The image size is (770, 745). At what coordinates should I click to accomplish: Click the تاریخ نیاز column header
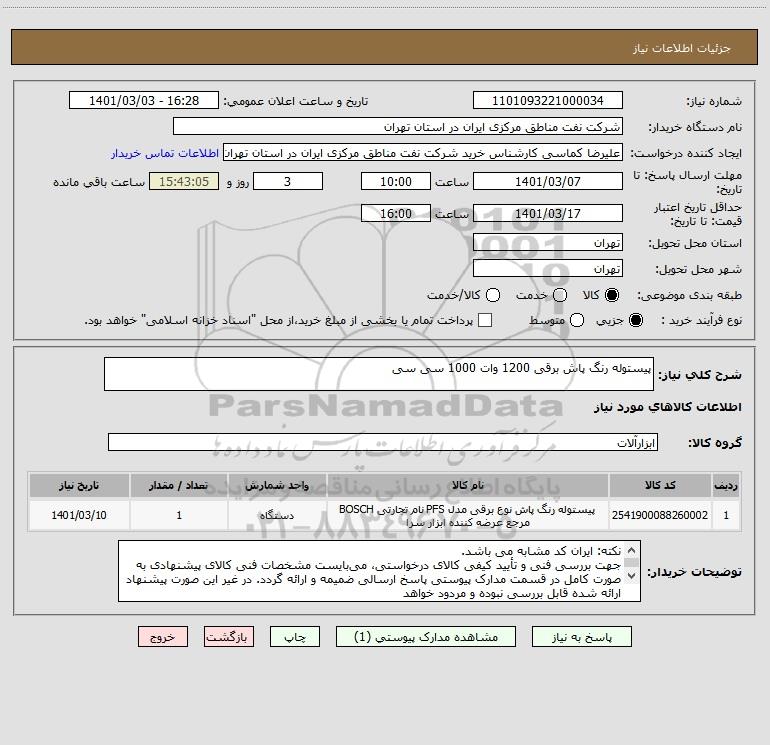tap(79, 486)
